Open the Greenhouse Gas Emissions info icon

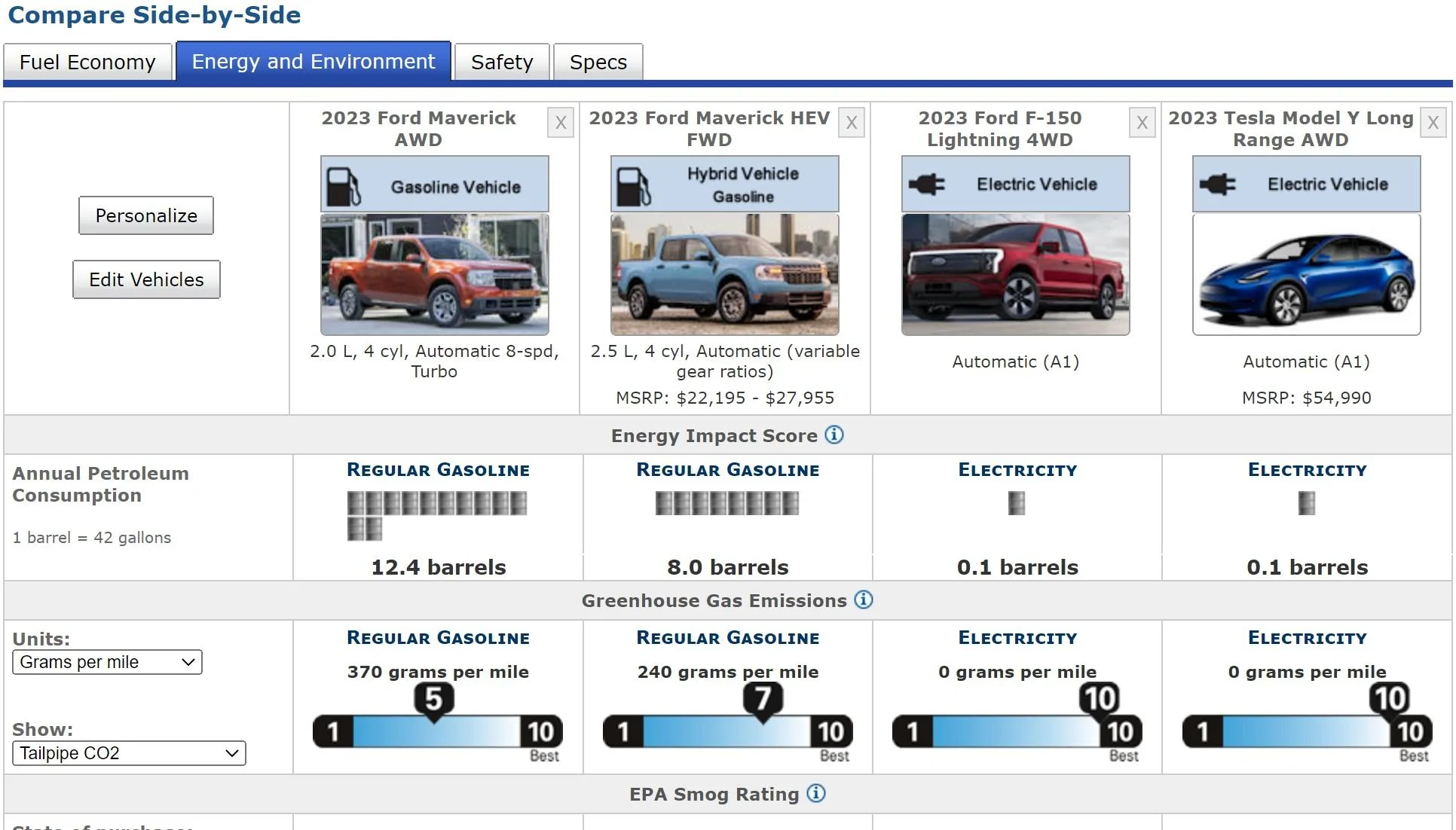click(x=864, y=600)
